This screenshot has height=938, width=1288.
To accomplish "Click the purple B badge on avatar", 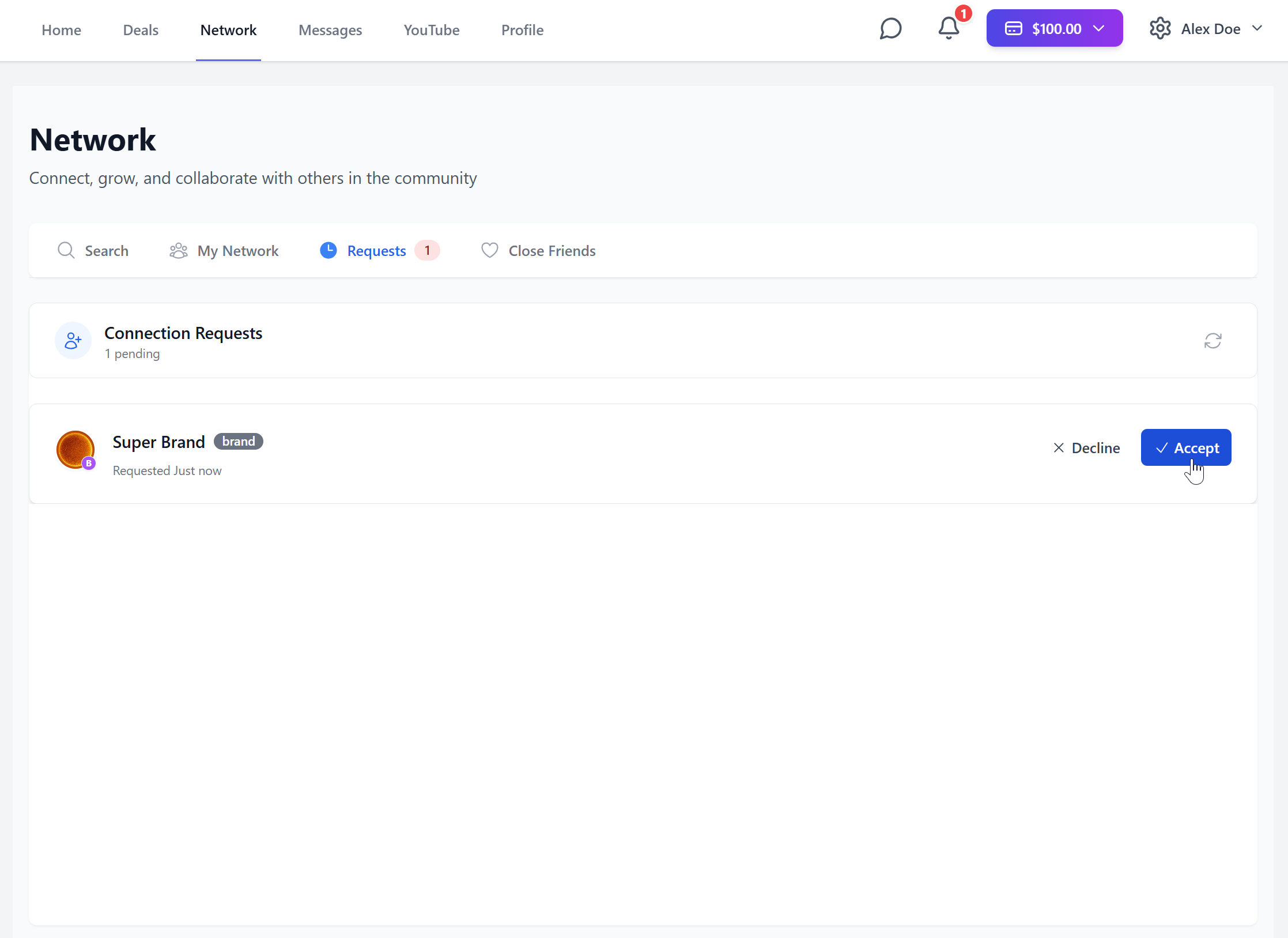I will (x=89, y=464).
